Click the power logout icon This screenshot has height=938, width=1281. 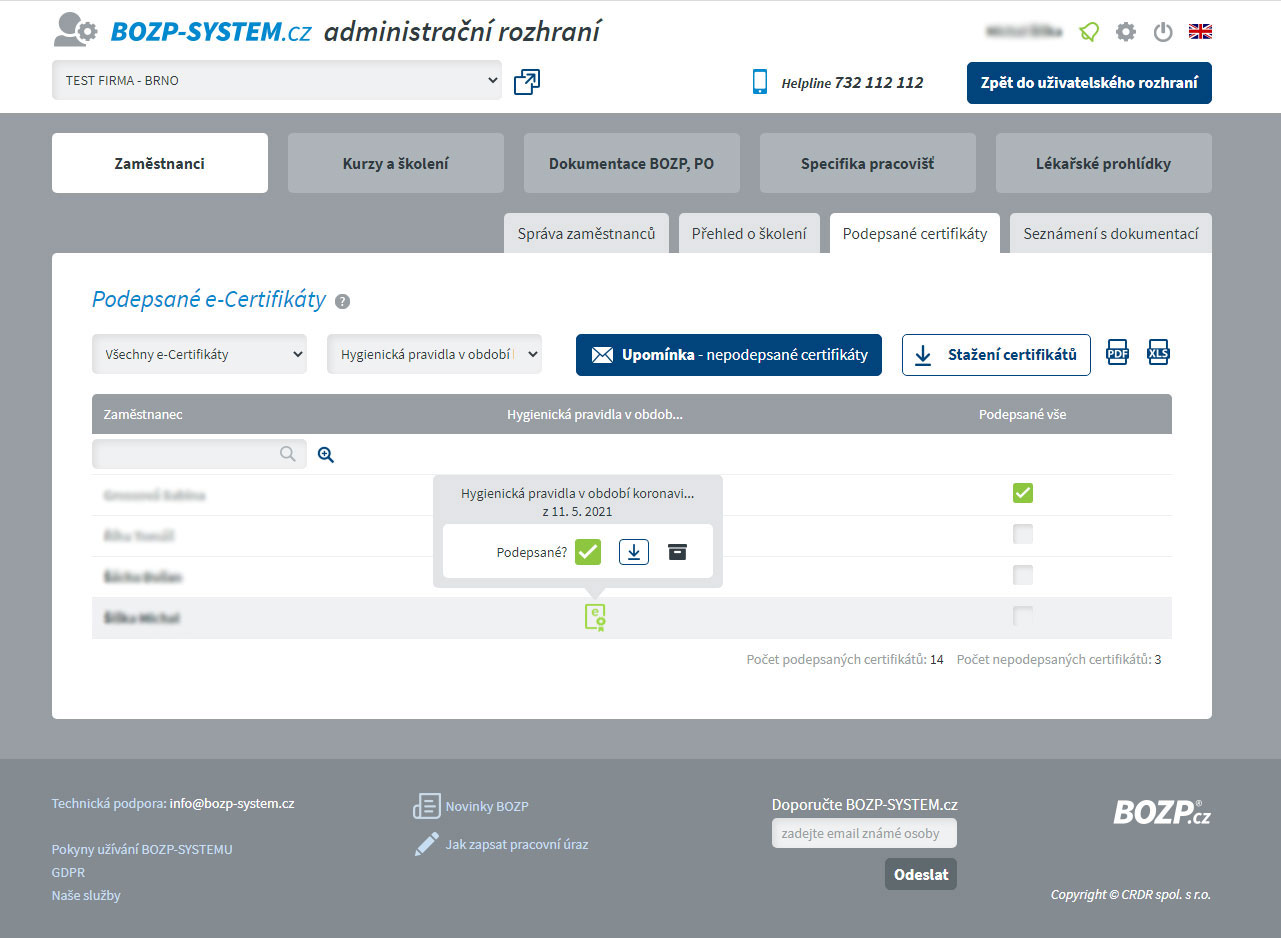tap(1163, 32)
